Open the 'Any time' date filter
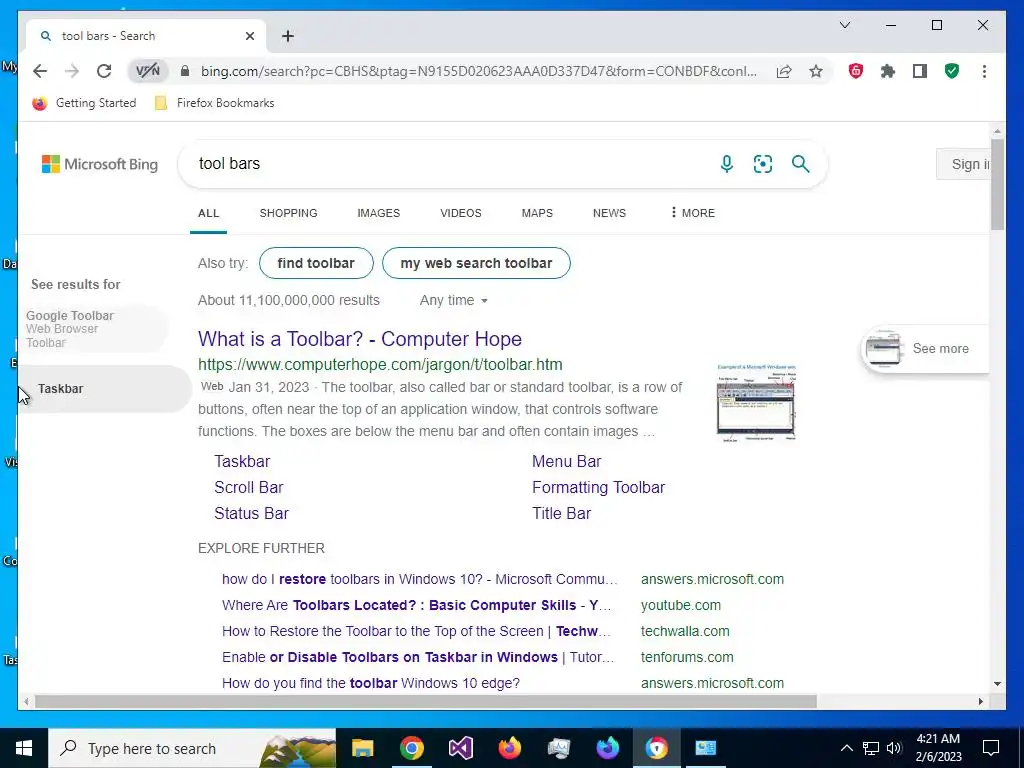 [x=454, y=300]
